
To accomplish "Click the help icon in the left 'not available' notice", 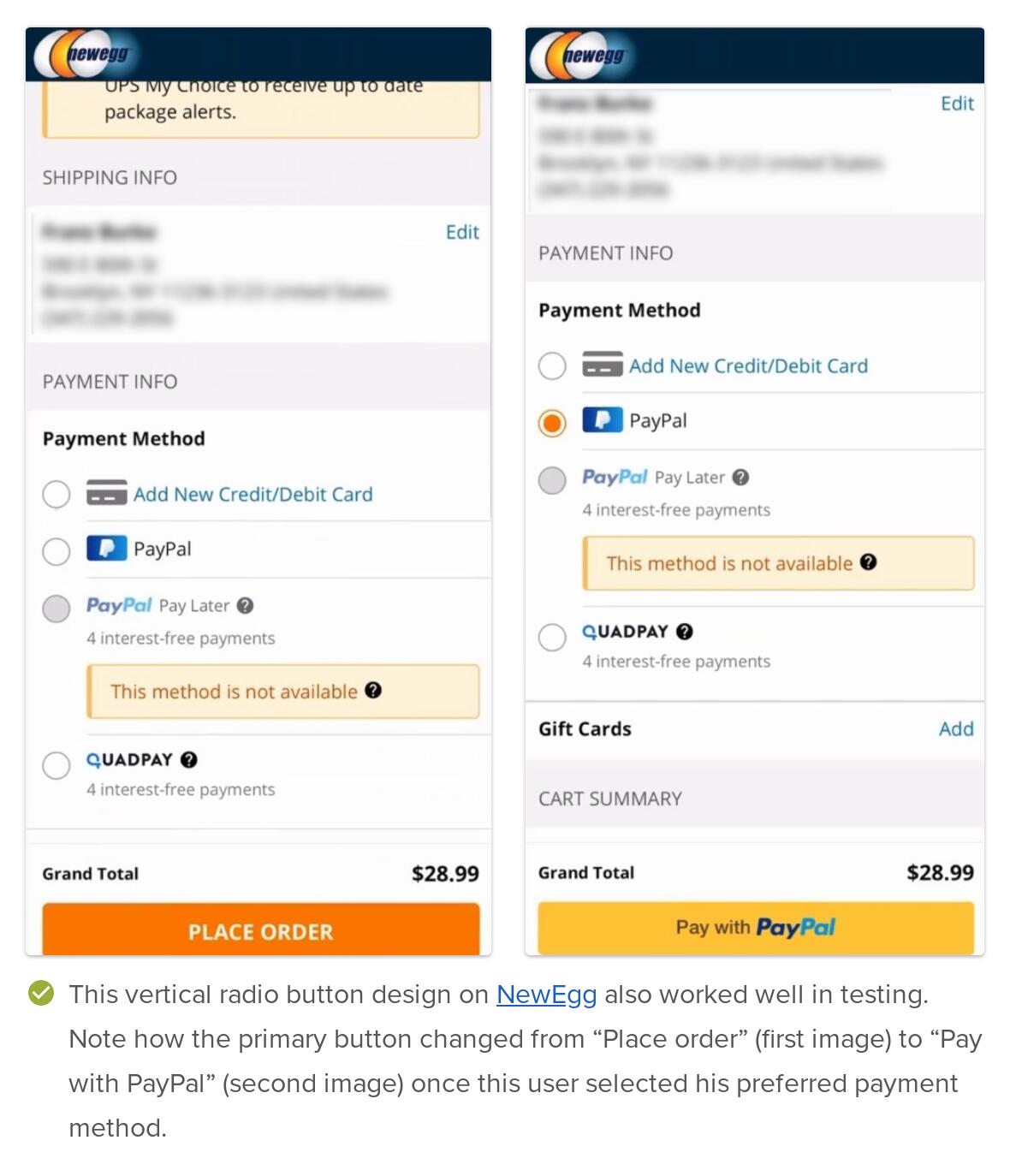I will [x=373, y=691].
